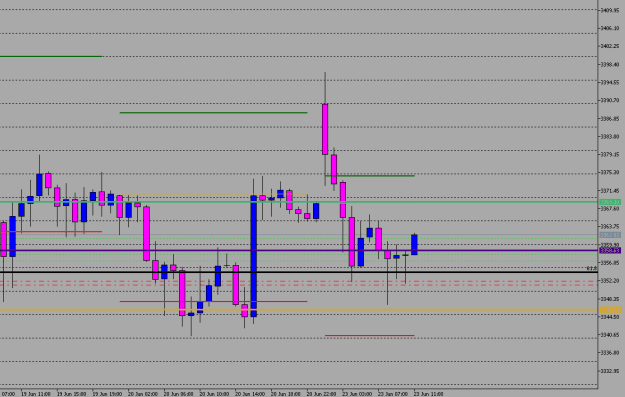Click the green price tag on the axis
This screenshot has width=625, height=397.
click(x=610, y=202)
